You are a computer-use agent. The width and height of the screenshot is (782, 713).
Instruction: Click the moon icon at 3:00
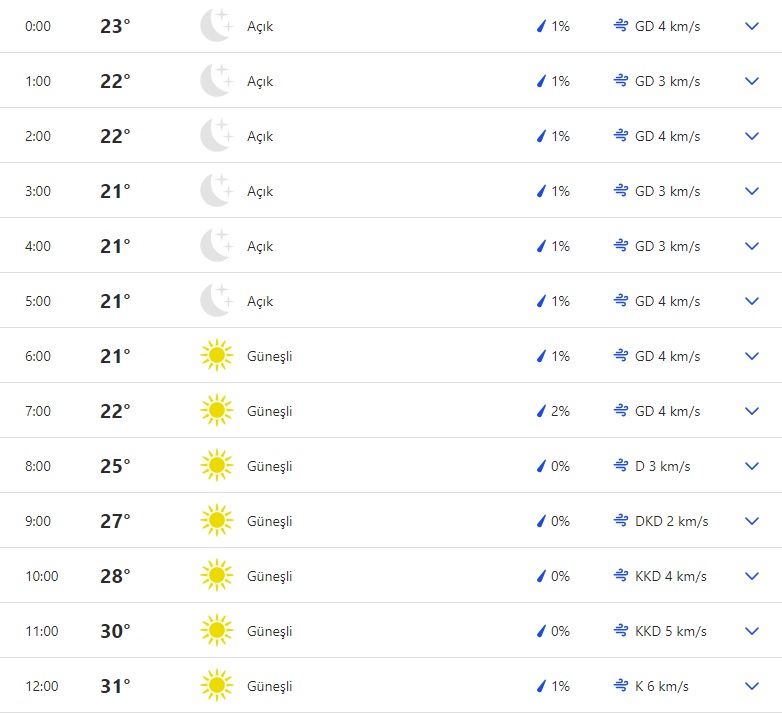pos(216,191)
